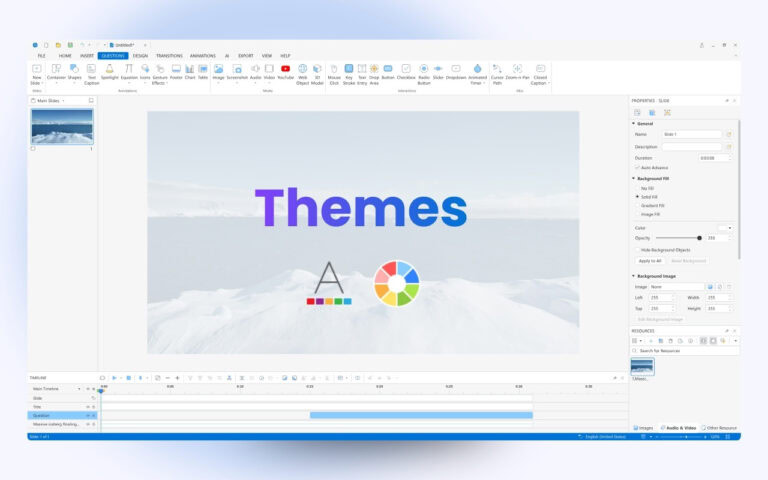The image size is (768, 480).
Task: Toggle the checkbox under slide 1 thumbnail
Action: [33, 148]
